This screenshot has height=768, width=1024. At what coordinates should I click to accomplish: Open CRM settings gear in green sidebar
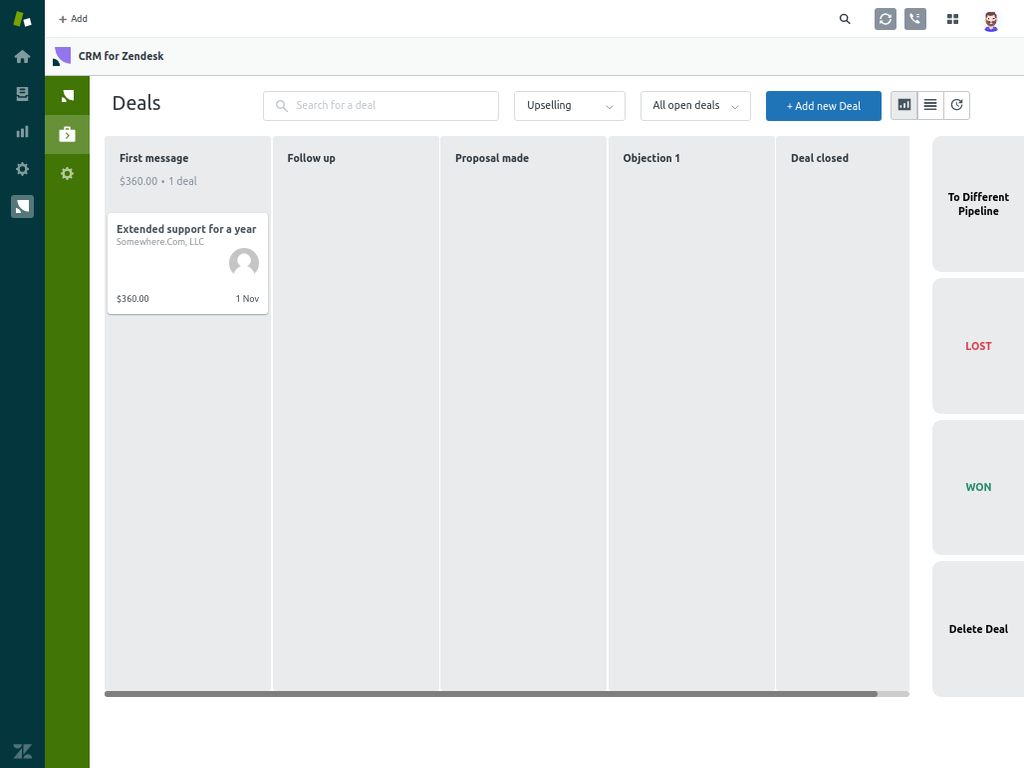[67, 173]
